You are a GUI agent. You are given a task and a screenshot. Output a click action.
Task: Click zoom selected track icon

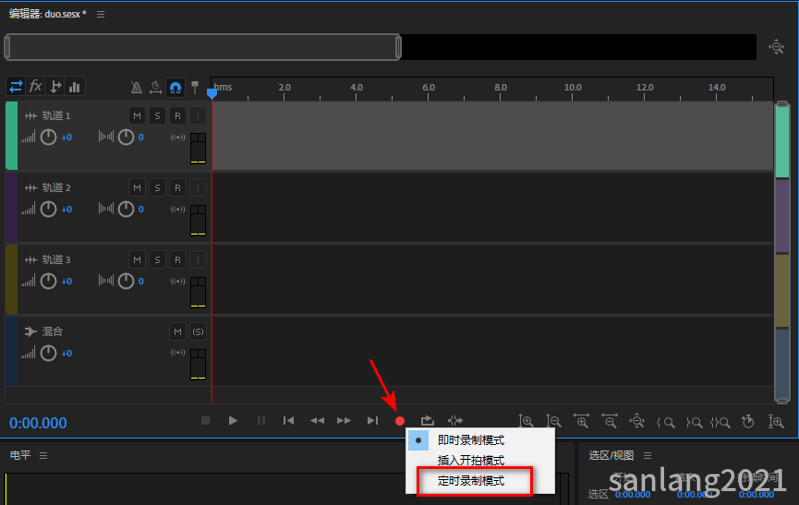776,421
